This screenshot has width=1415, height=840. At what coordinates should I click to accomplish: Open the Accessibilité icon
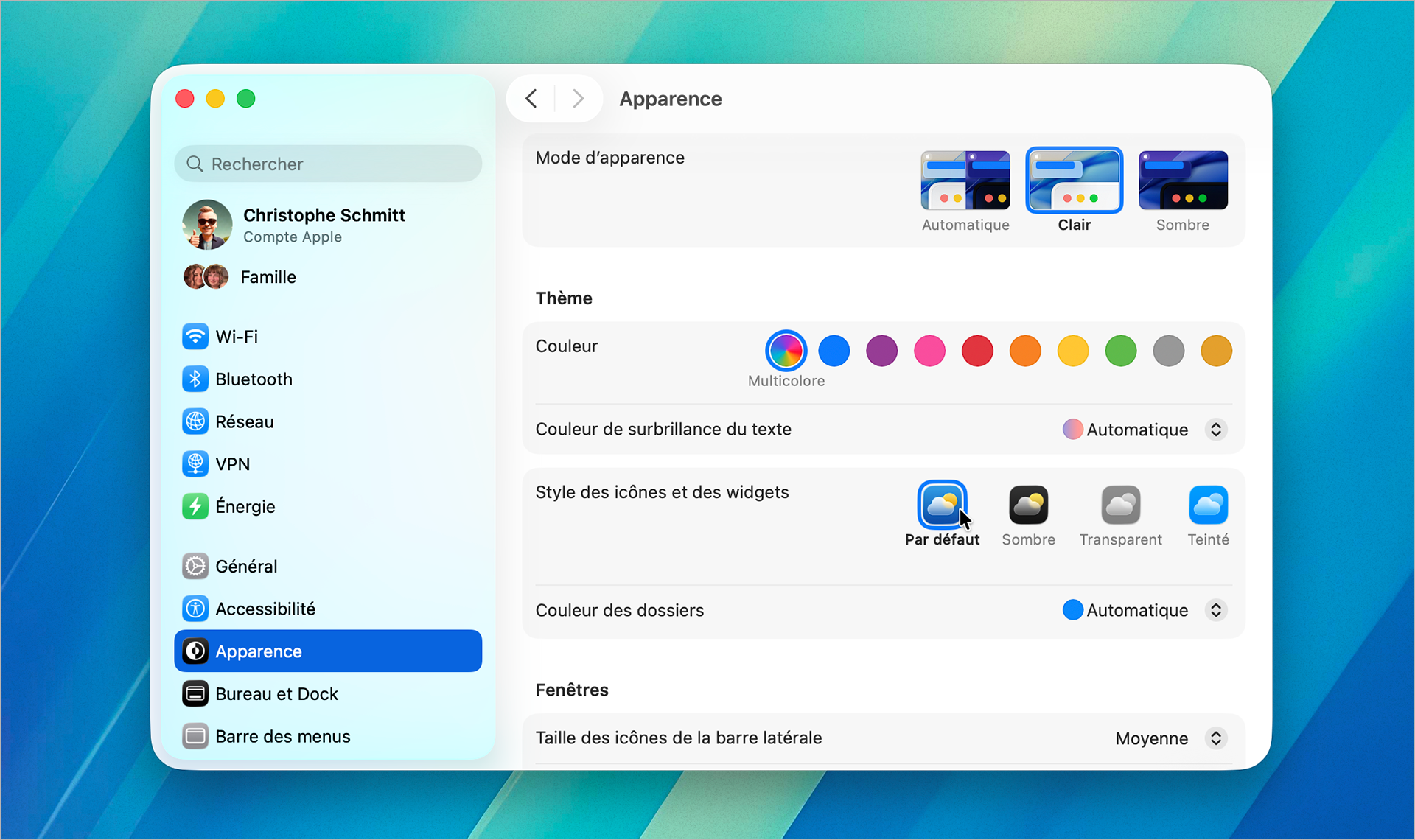[x=195, y=609]
